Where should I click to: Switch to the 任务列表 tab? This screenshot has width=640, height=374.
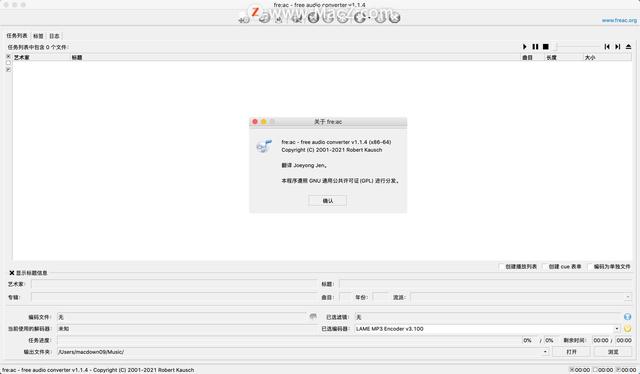point(17,36)
